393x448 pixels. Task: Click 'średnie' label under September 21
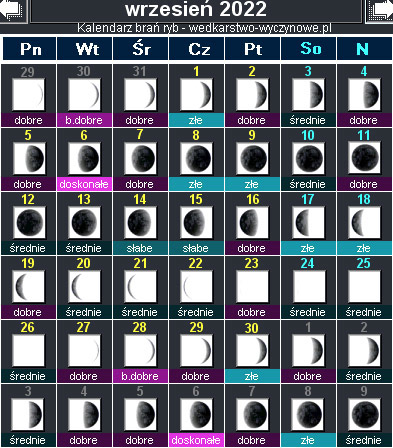[140, 312]
